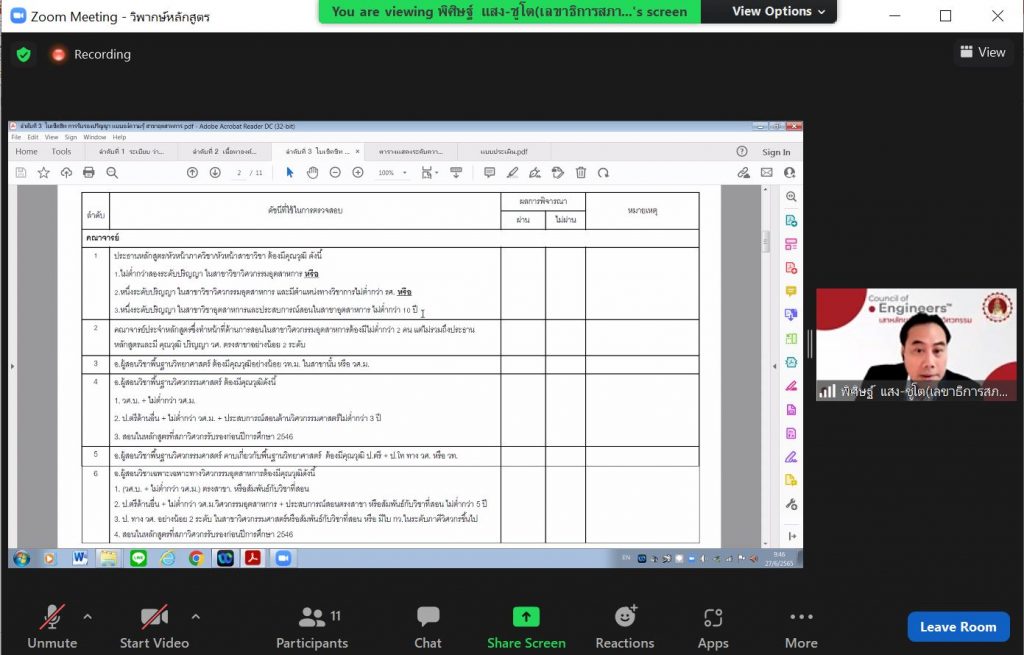Image resolution: width=1024 pixels, height=655 pixels.
Task: Open the View Options dropdown
Action: (778, 12)
